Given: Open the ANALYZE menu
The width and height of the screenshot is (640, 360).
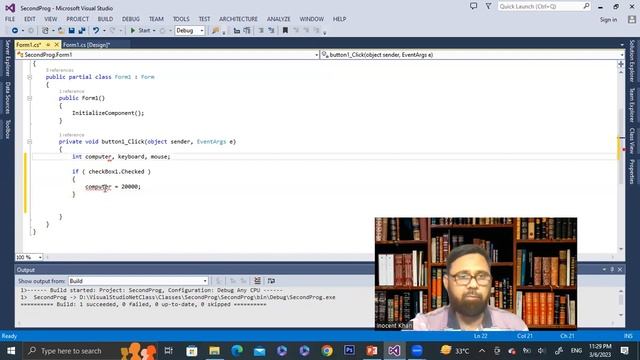Looking at the screenshot, I should coord(278,19).
